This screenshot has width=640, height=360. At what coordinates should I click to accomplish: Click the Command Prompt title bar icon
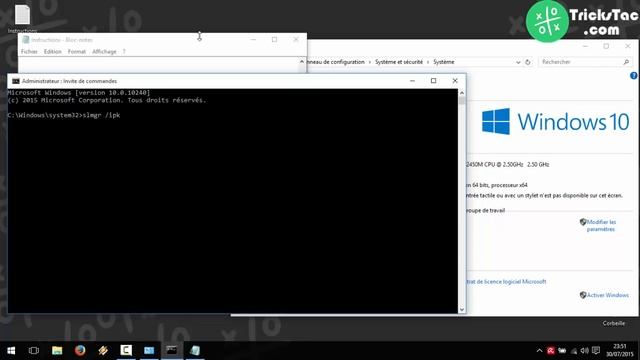coord(16,81)
